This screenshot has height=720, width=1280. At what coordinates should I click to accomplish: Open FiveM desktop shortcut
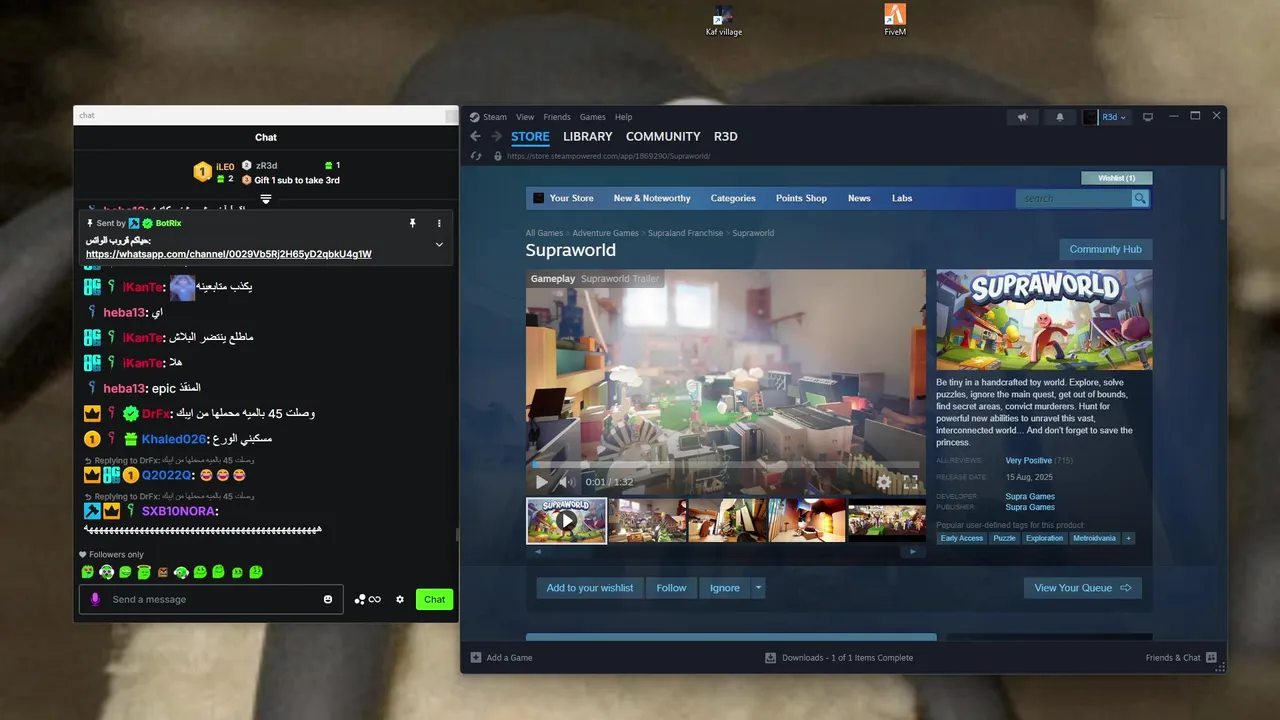tap(895, 20)
